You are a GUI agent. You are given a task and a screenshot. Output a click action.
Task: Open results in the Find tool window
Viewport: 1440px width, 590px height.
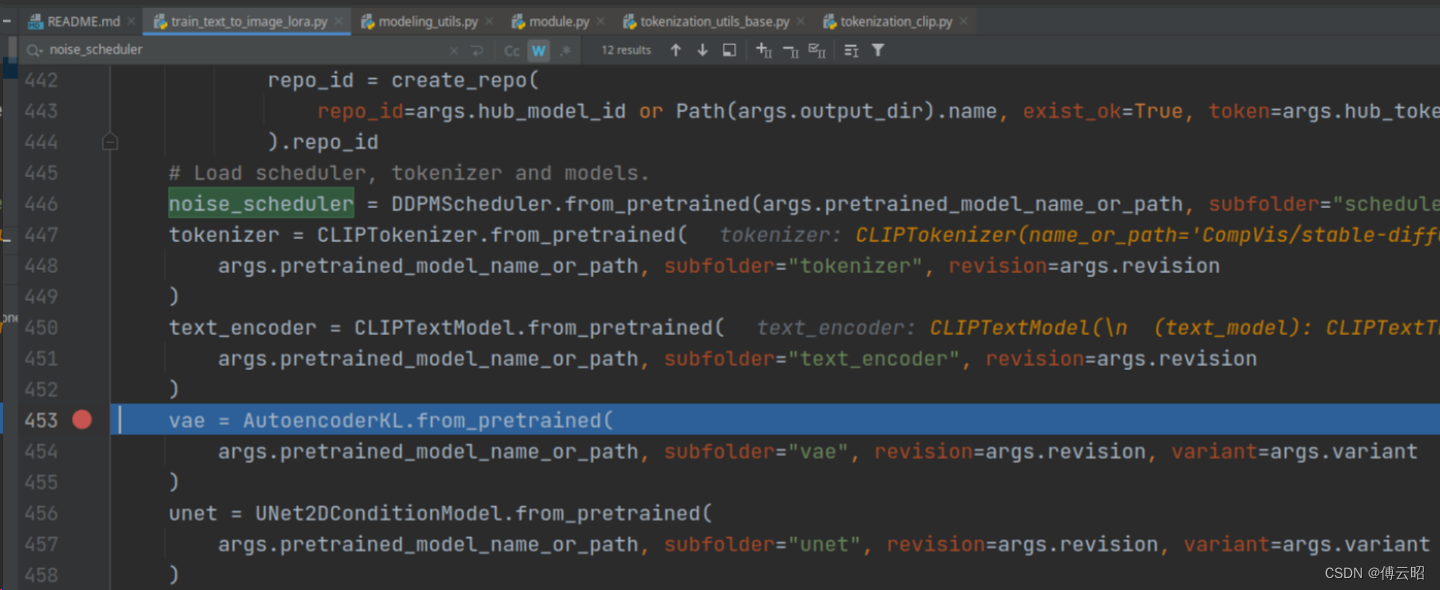(729, 50)
